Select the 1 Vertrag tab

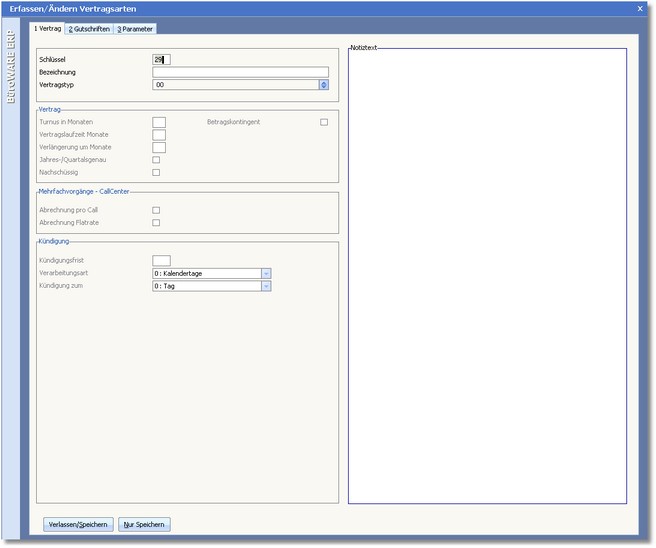[47, 28]
